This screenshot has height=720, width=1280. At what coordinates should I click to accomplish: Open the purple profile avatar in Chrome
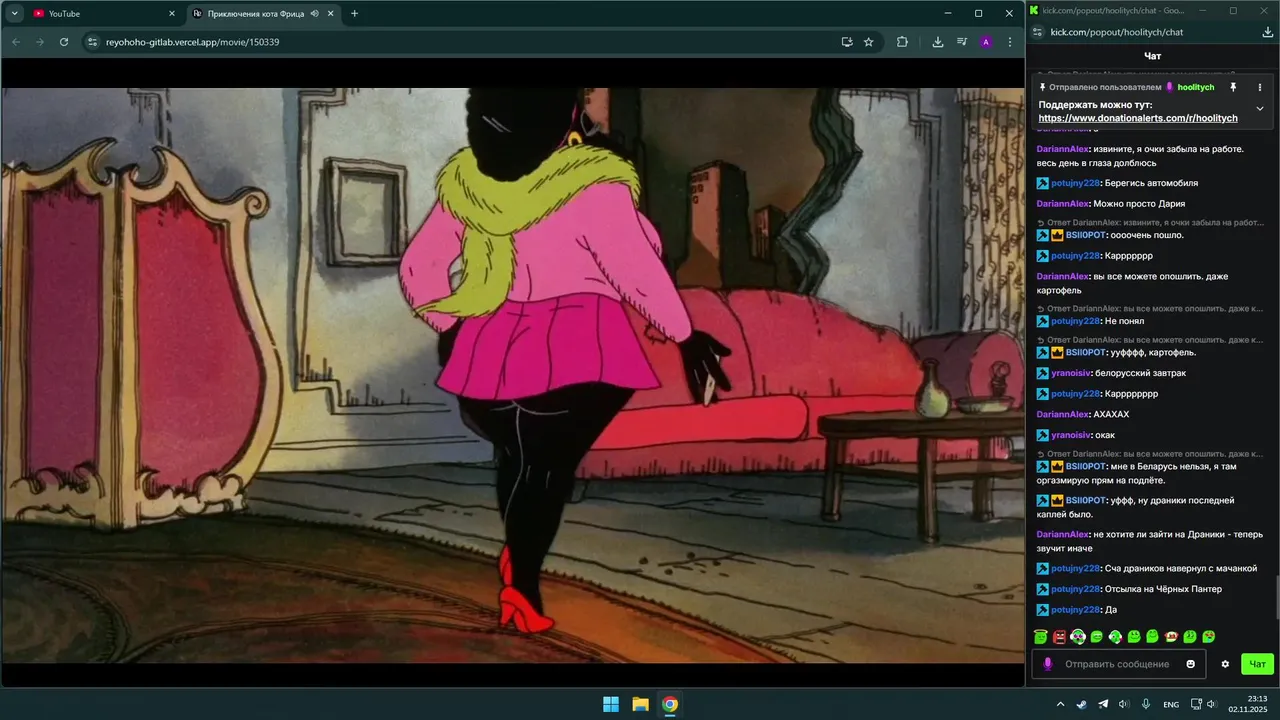(x=986, y=42)
